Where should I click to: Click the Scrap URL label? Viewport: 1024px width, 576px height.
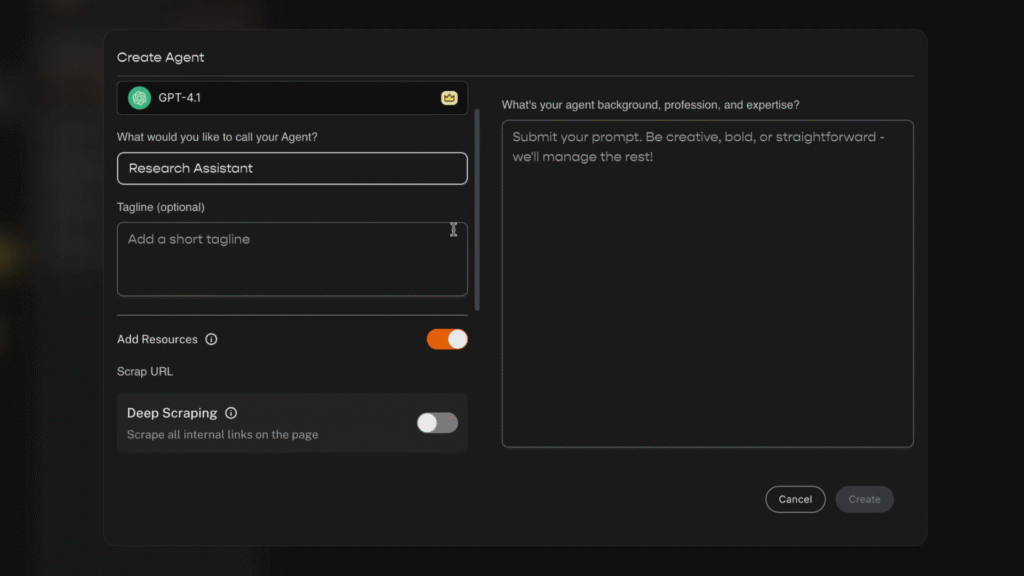point(145,372)
